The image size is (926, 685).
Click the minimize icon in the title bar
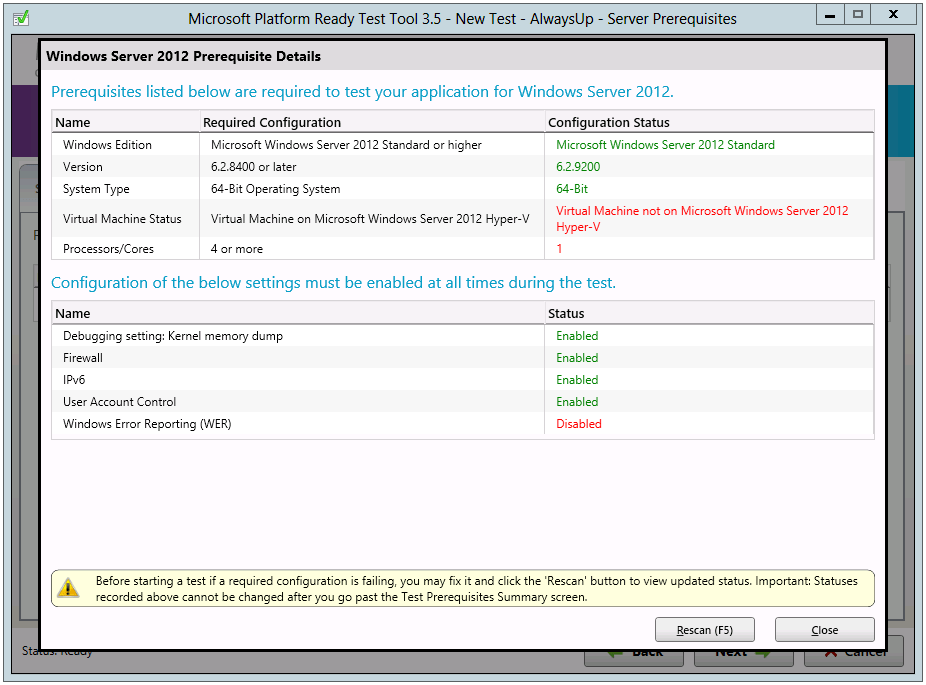[x=829, y=14]
